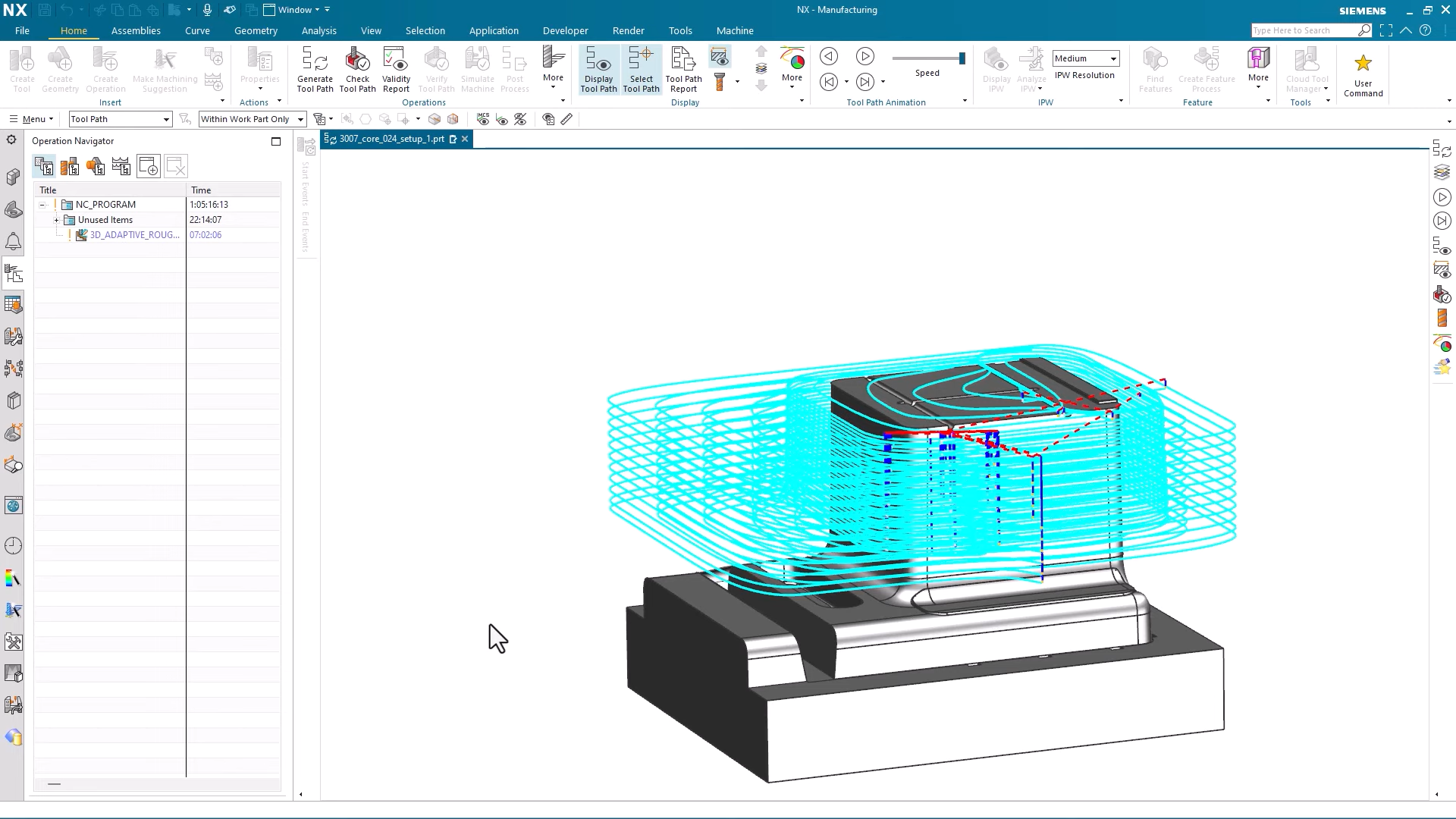Open the Cloud Tool Manager
The width and height of the screenshot is (1456, 819).
[x=1306, y=68]
